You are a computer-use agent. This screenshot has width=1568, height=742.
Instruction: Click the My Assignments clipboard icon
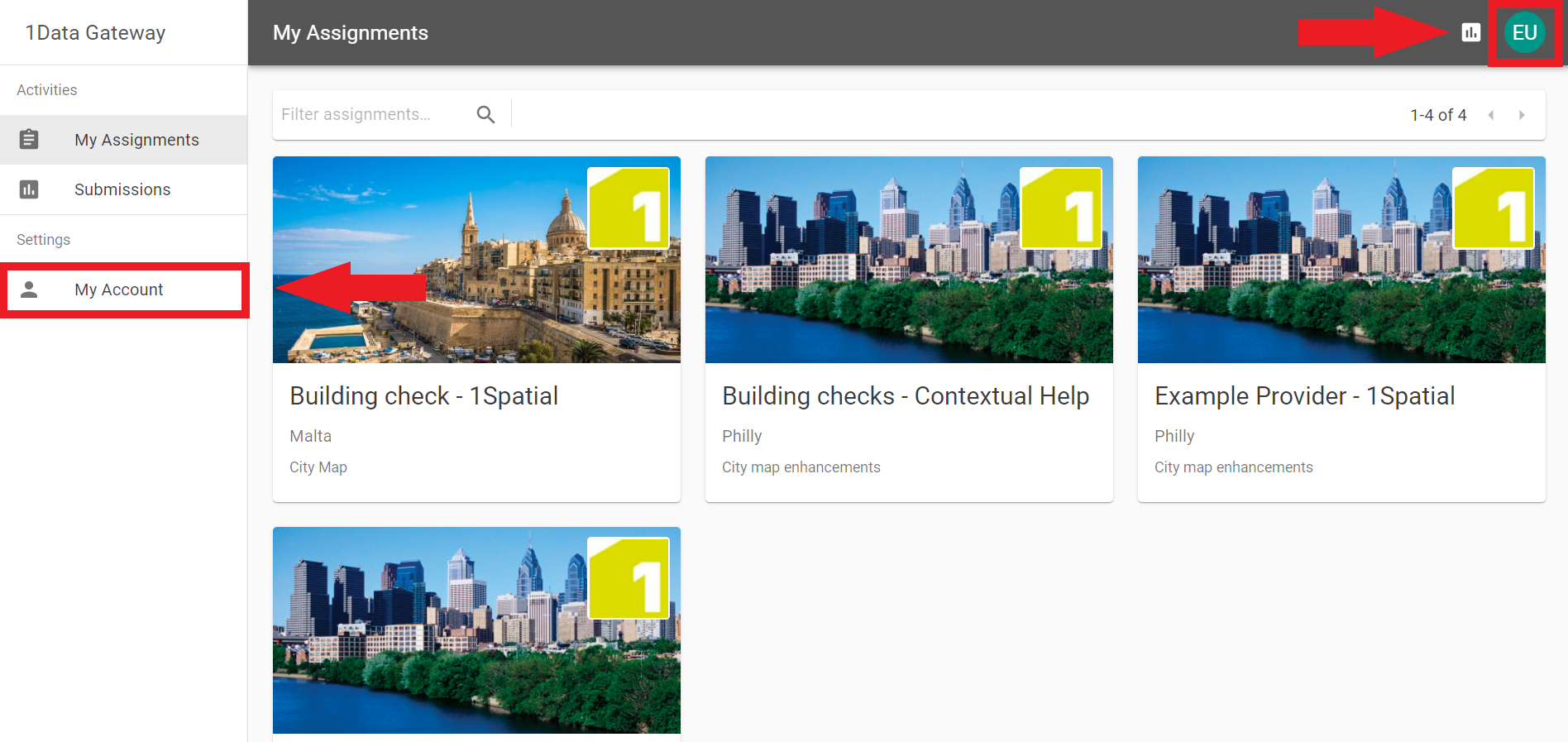(29, 140)
